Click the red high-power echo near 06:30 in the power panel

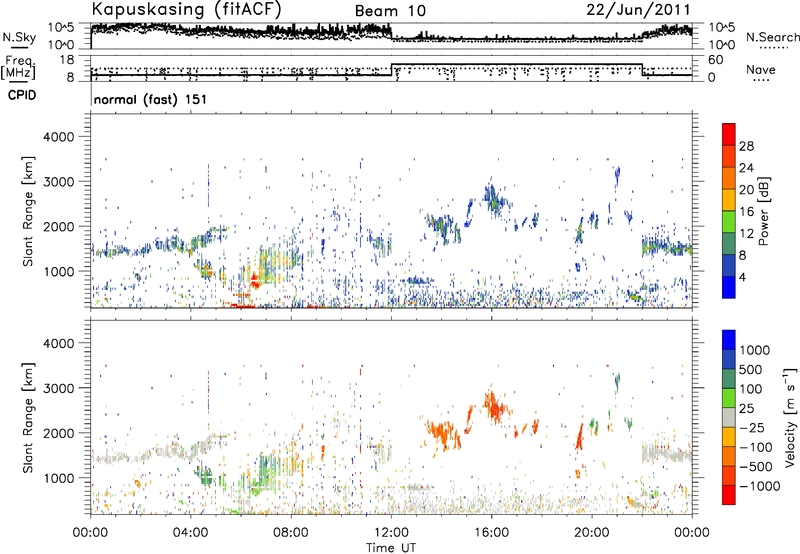[x=255, y=280]
